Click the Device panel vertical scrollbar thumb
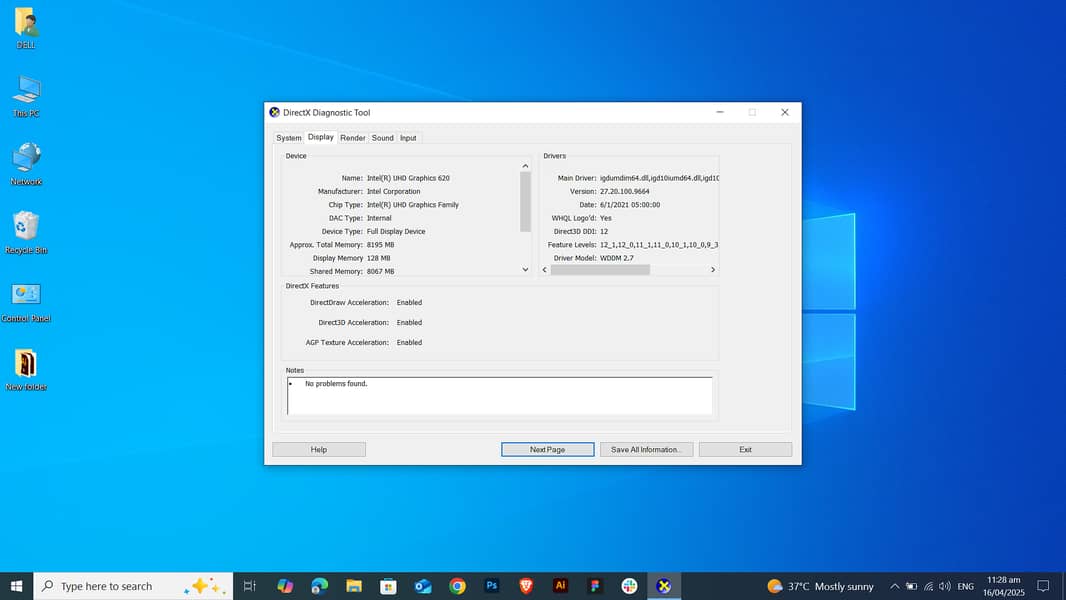This screenshot has width=1066, height=600. (x=525, y=202)
